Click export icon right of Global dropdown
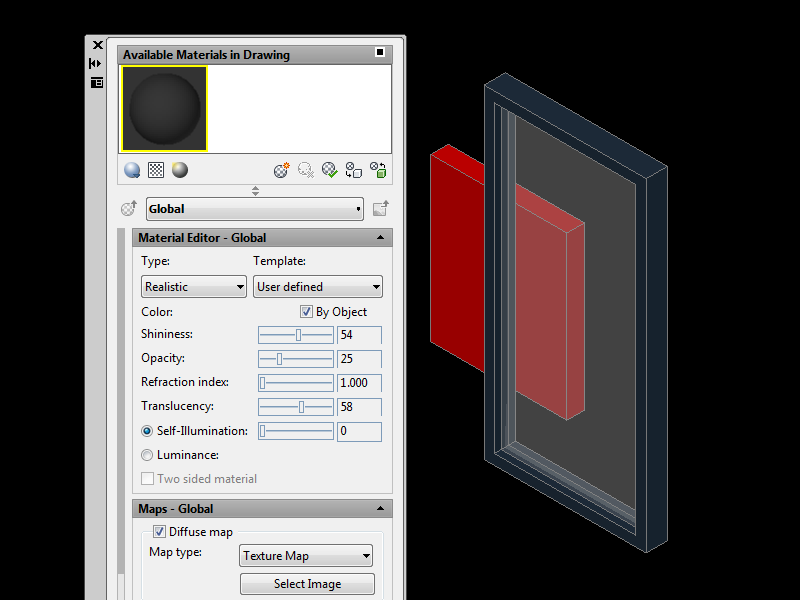800x600 pixels. (x=381, y=208)
